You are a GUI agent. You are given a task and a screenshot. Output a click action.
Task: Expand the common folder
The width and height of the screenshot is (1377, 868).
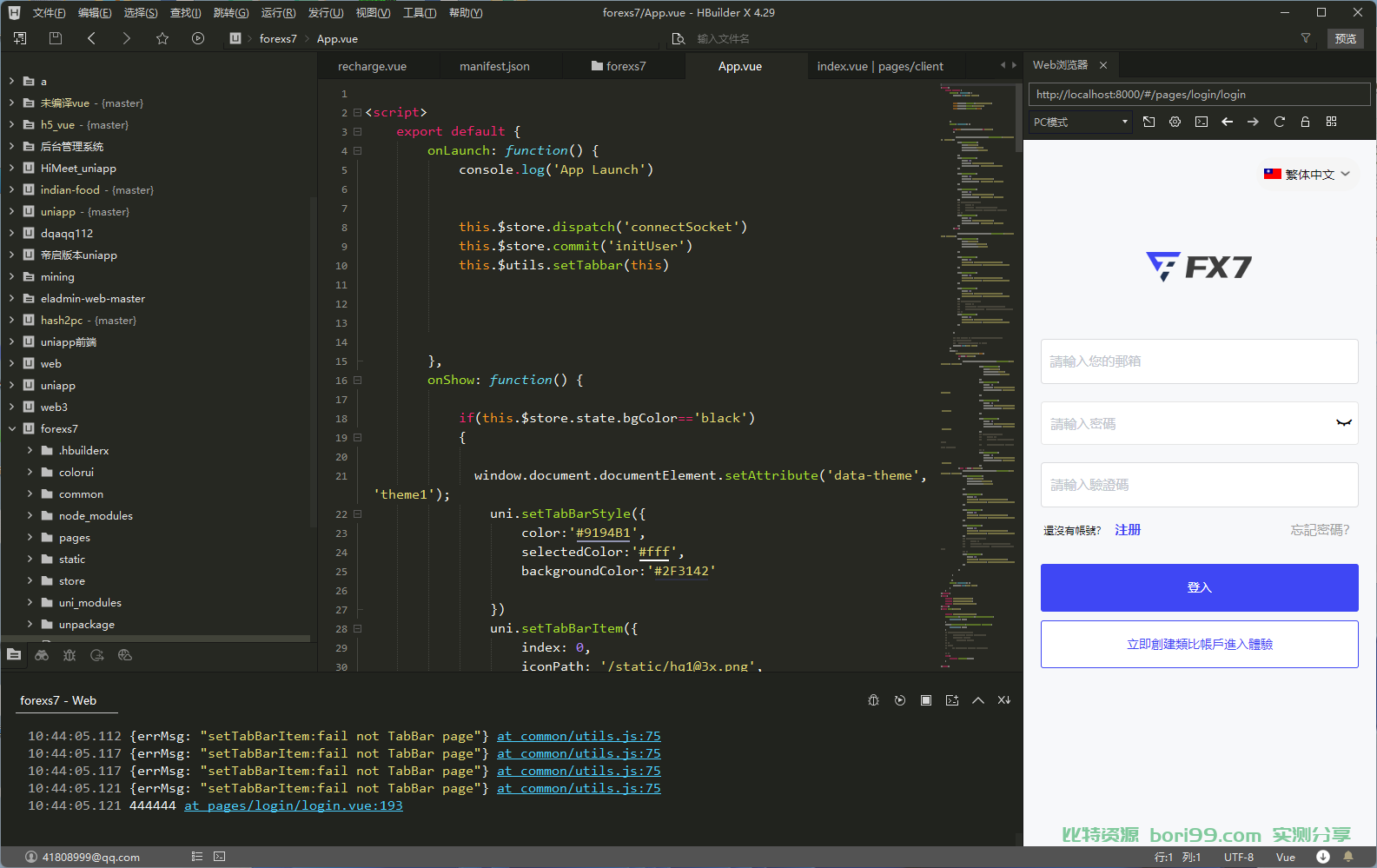[x=30, y=494]
